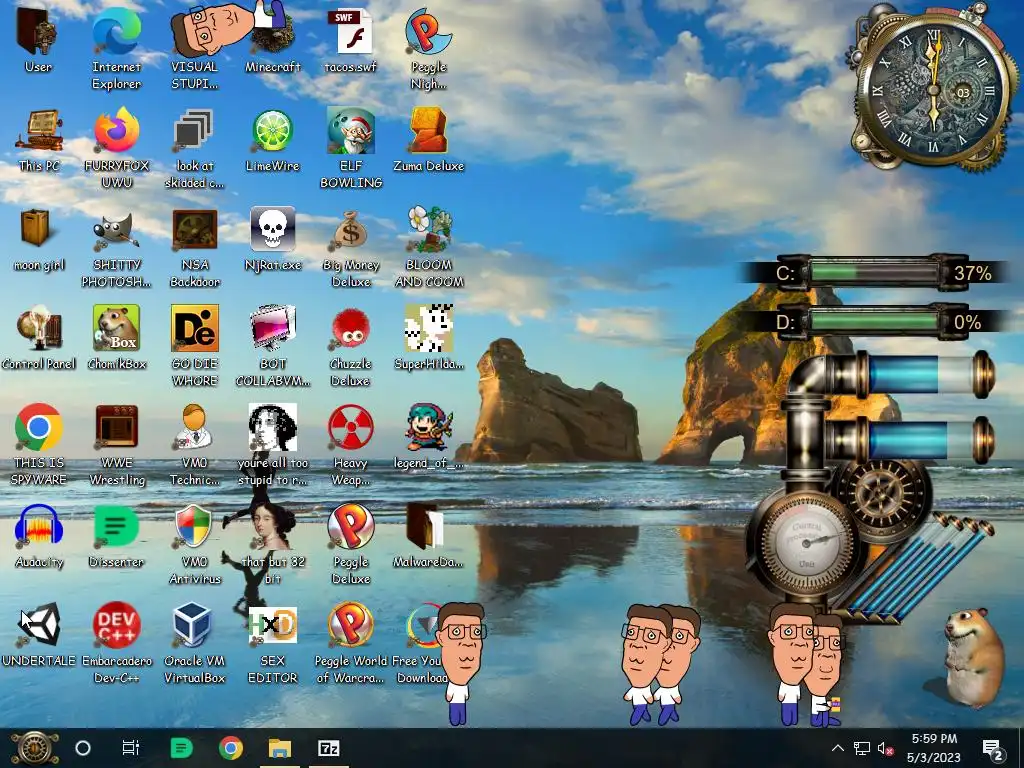Open the GIMP photoshop shortcut
This screenshot has width=1024, height=768.
pyautogui.click(x=116, y=247)
